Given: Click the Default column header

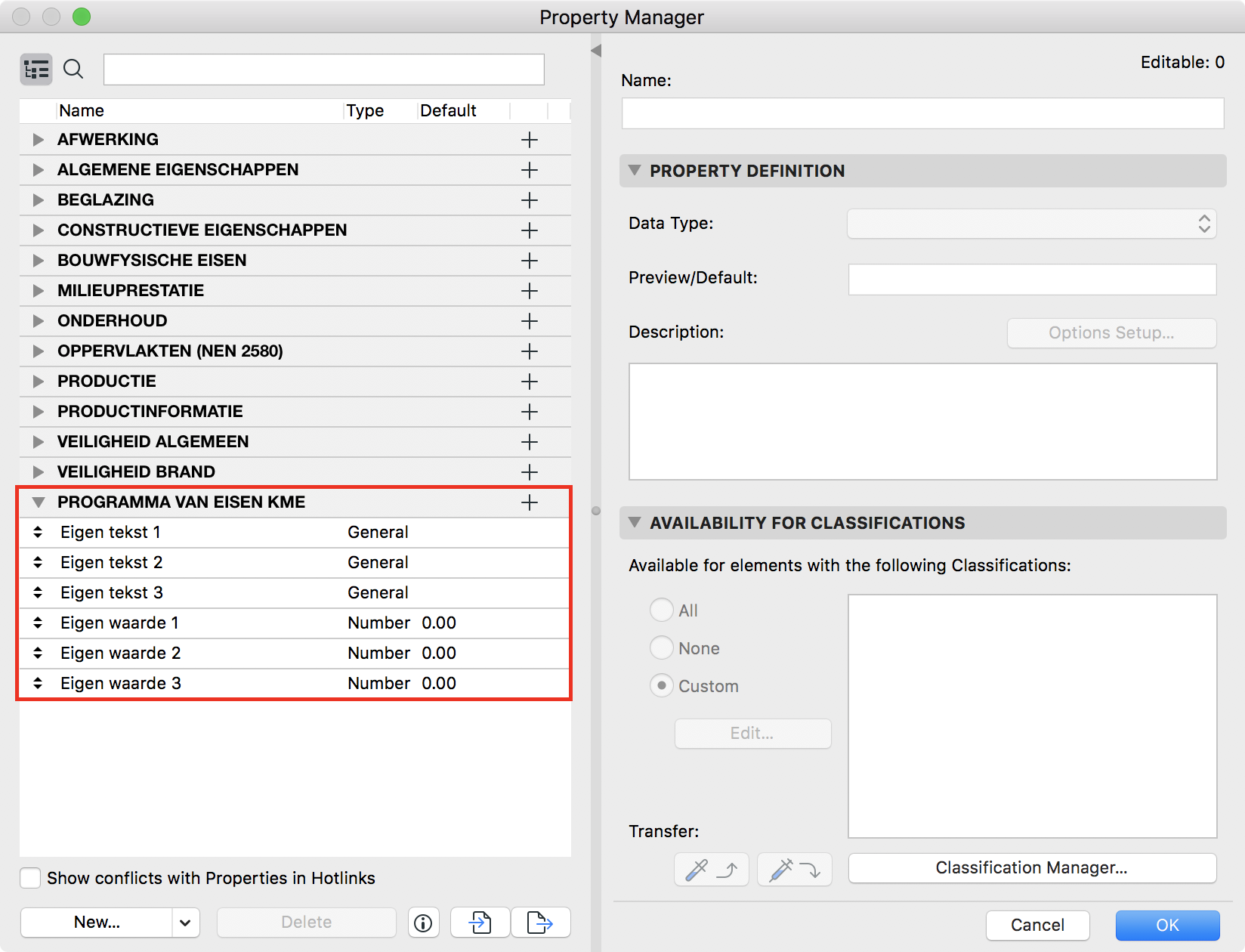Looking at the screenshot, I should pyautogui.click(x=464, y=111).
